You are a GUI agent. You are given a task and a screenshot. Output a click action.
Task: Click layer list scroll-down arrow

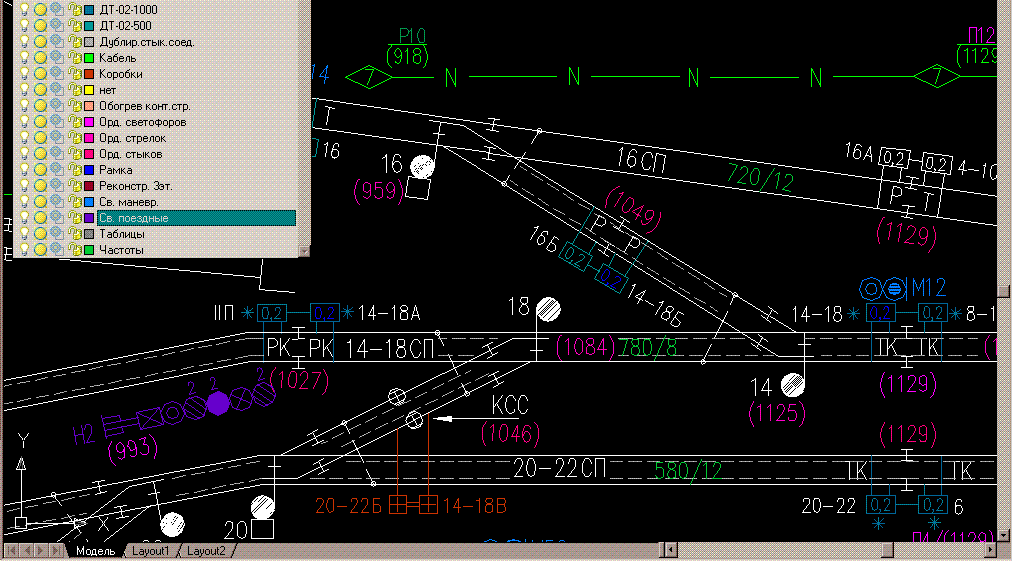coord(304,250)
